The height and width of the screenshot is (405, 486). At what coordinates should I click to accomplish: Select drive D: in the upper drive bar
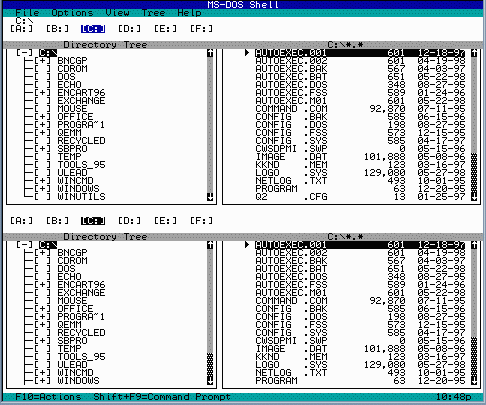click(x=130, y=29)
